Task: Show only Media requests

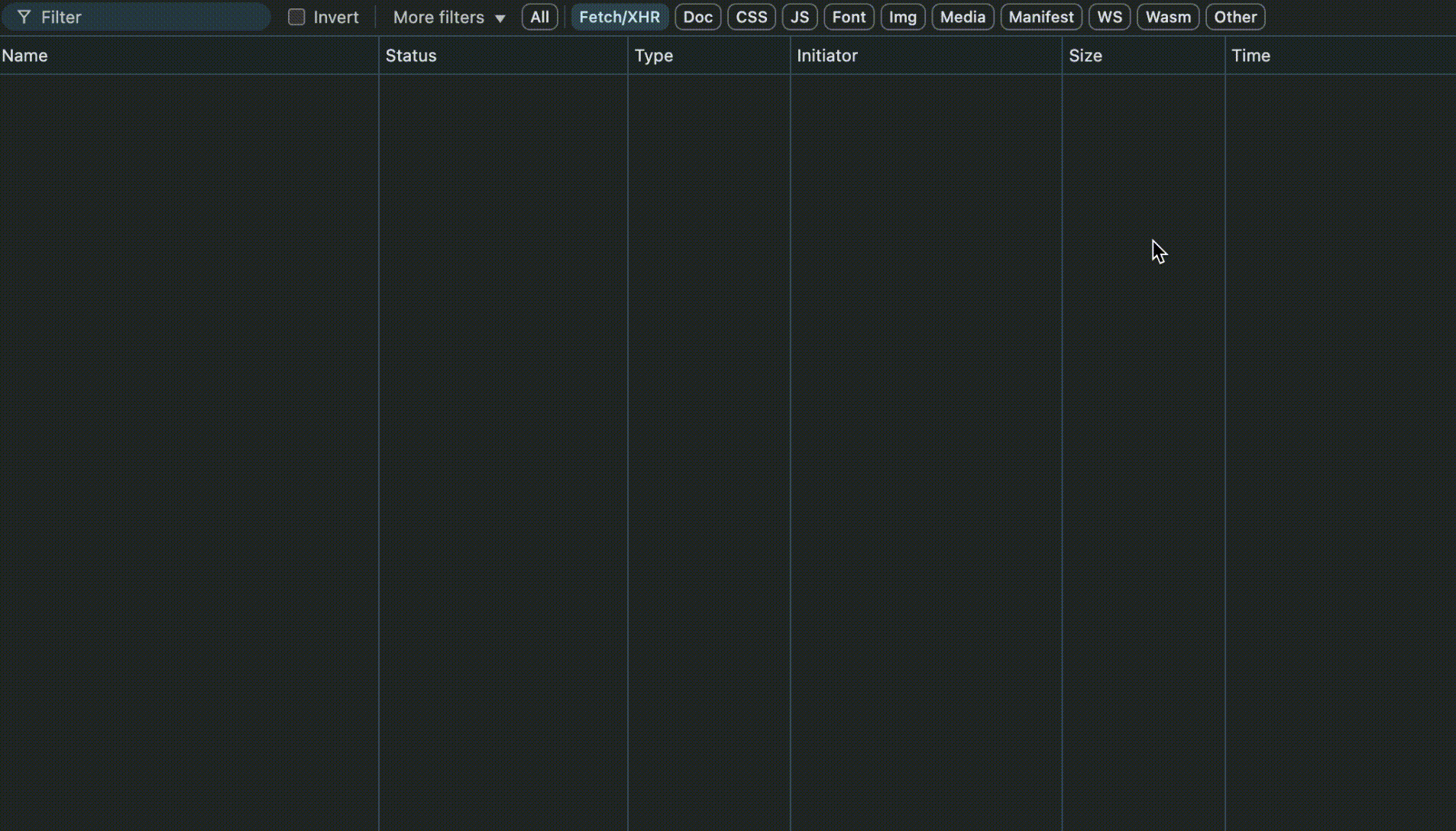Action: pyautogui.click(x=963, y=17)
